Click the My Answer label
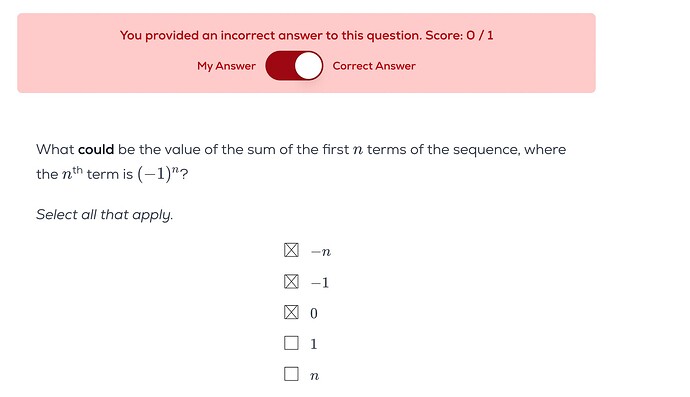The image size is (690, 397). (x=226, y=66)
